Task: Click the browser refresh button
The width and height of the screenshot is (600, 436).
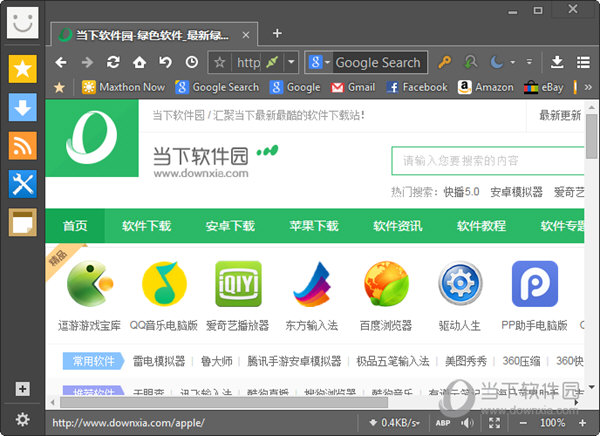Action: 113,62
